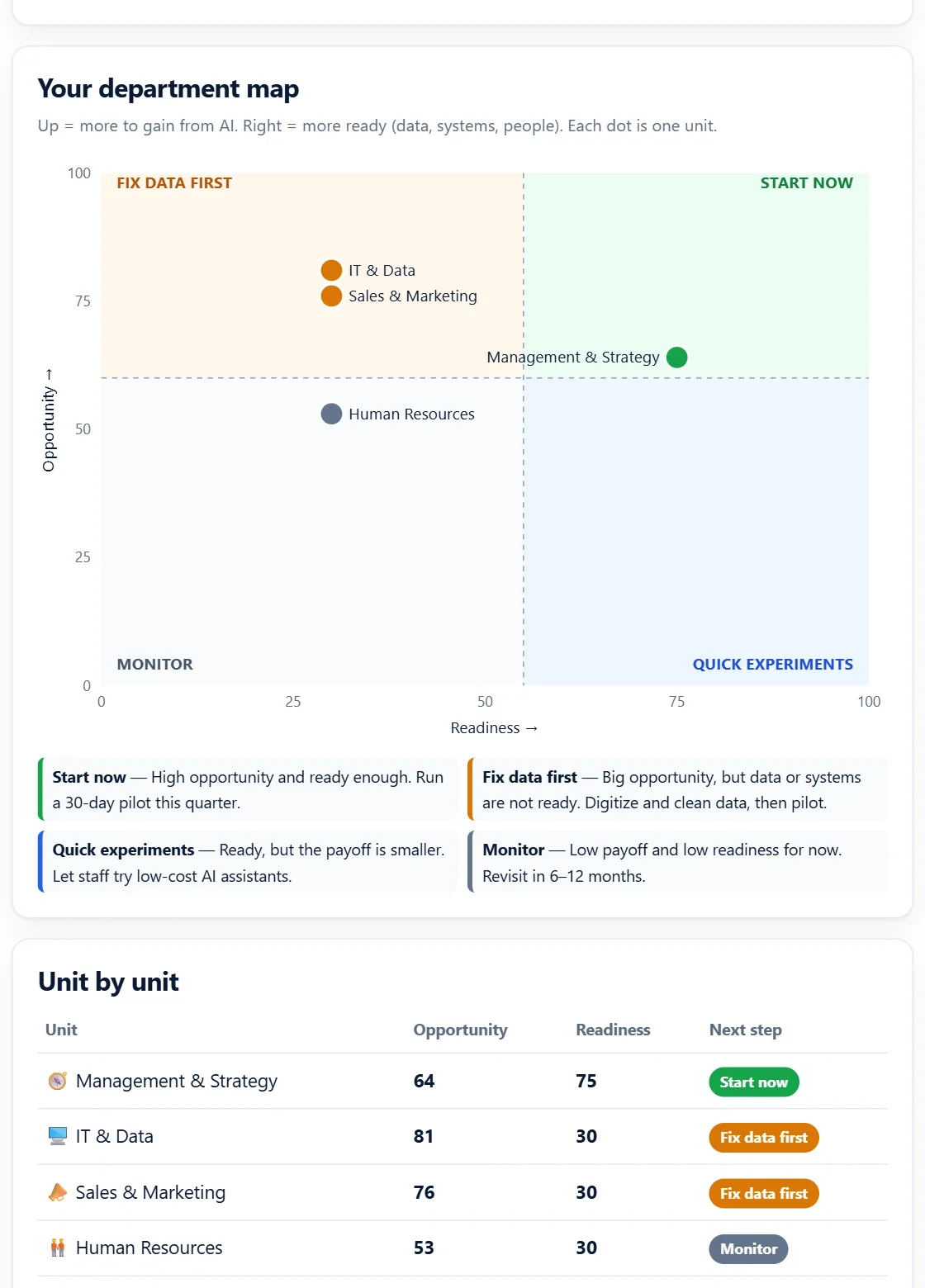Click the 'Start now' pill in Management row
925x1288 pixels.
(754, 1082)
